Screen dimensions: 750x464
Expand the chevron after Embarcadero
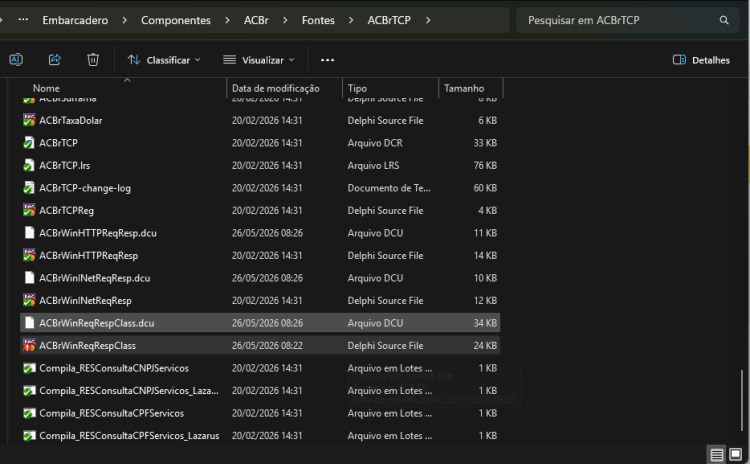click(124, 20)
